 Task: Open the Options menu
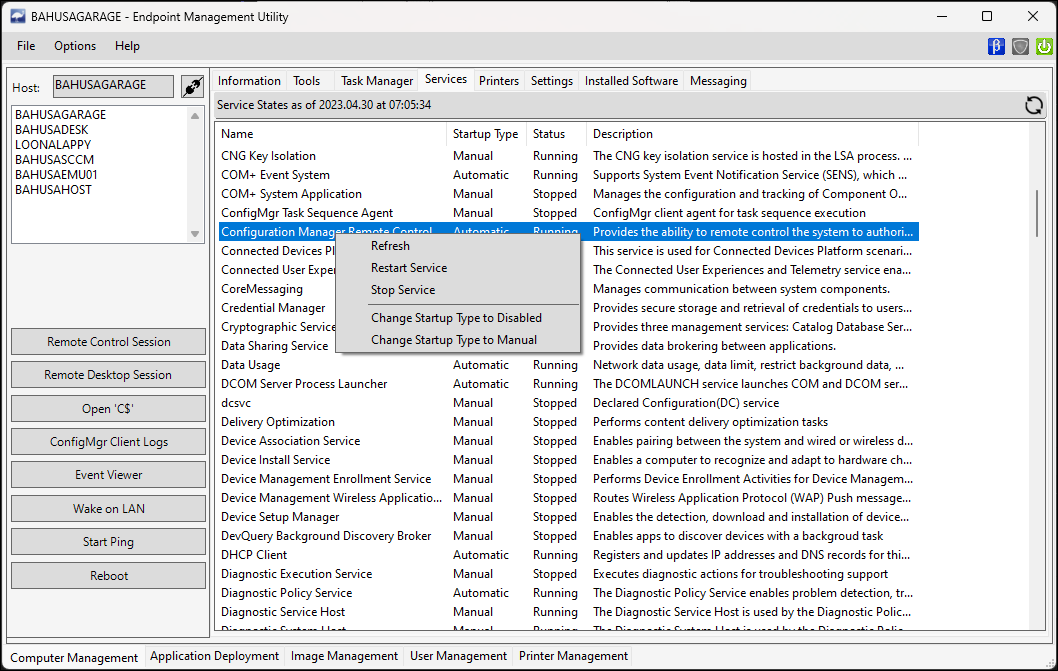click(75, 46)
